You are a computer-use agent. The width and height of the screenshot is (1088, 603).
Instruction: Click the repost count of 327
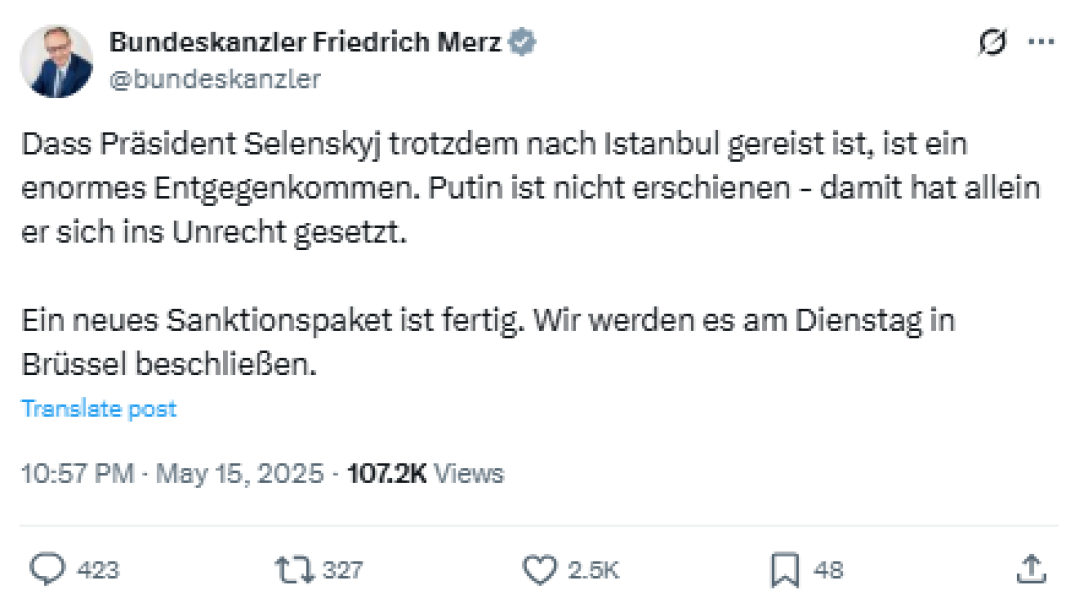340,571
